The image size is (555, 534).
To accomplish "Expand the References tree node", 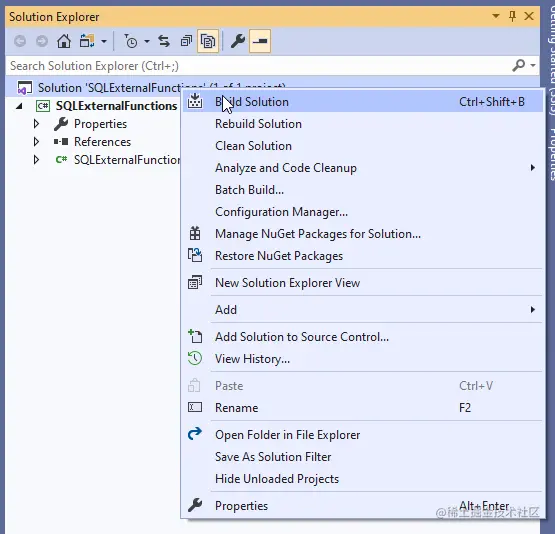I will [36, 142].
